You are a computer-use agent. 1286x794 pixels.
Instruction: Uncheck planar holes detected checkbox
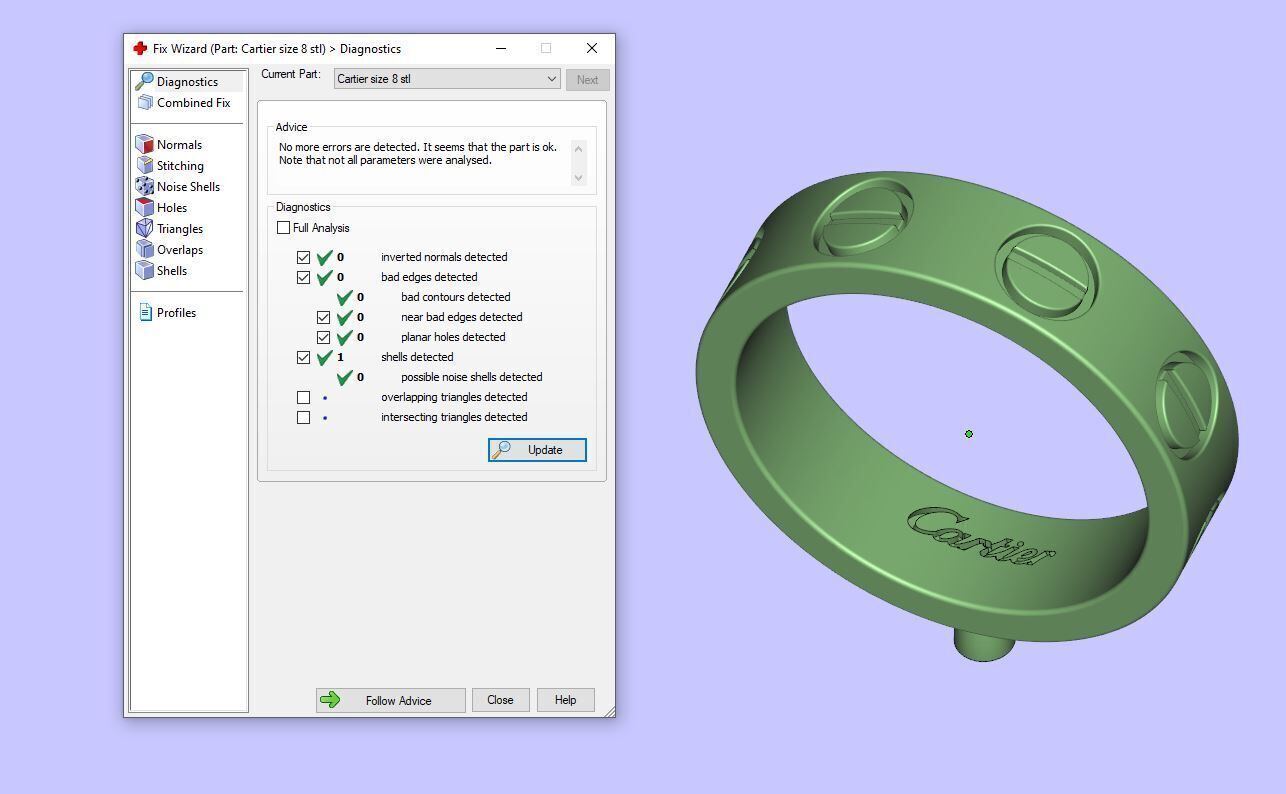tap(324, 337)
